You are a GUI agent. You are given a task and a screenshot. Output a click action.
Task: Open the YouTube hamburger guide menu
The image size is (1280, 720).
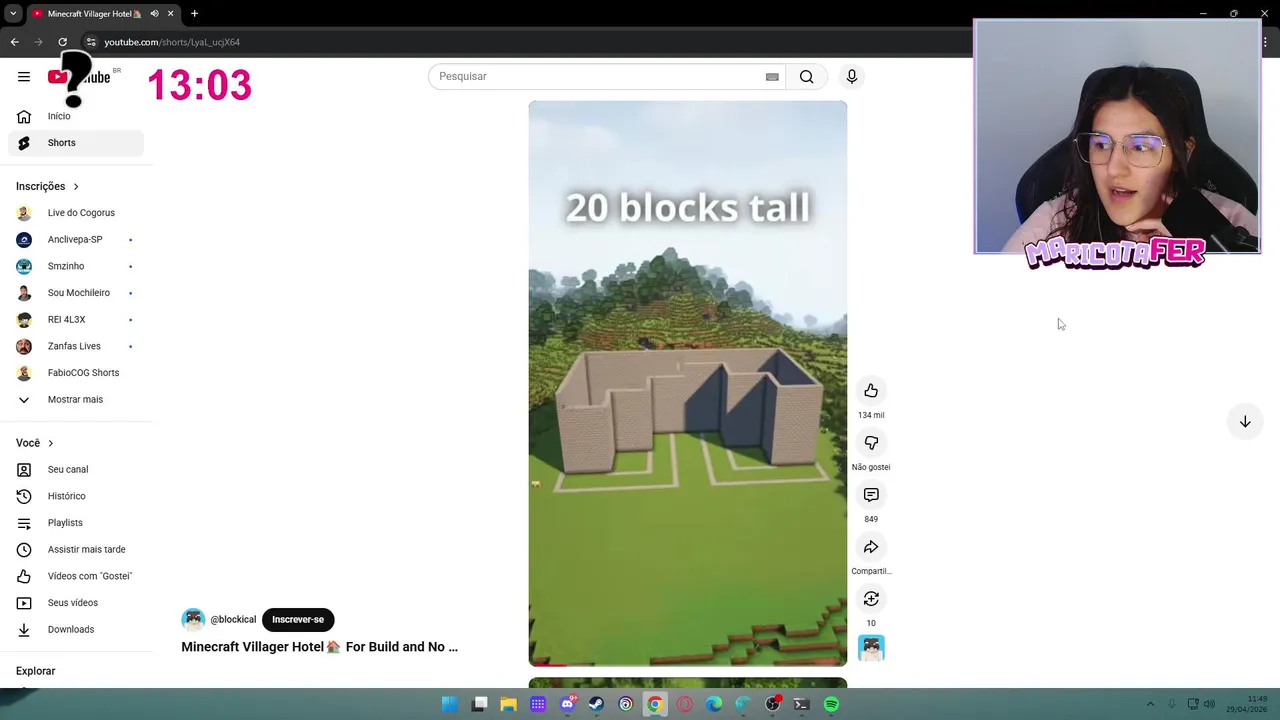pos(24,77)
